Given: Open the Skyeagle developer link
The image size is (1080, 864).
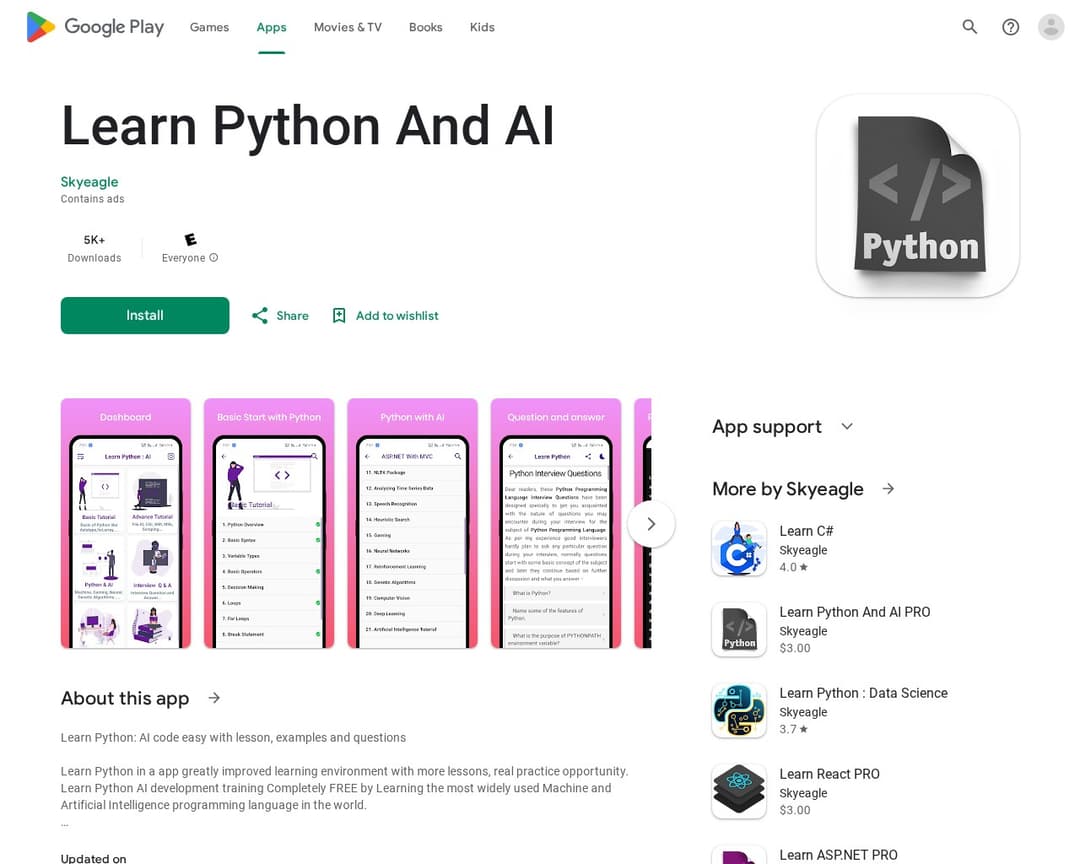Looking at the screenshot, I should point(90,182).
